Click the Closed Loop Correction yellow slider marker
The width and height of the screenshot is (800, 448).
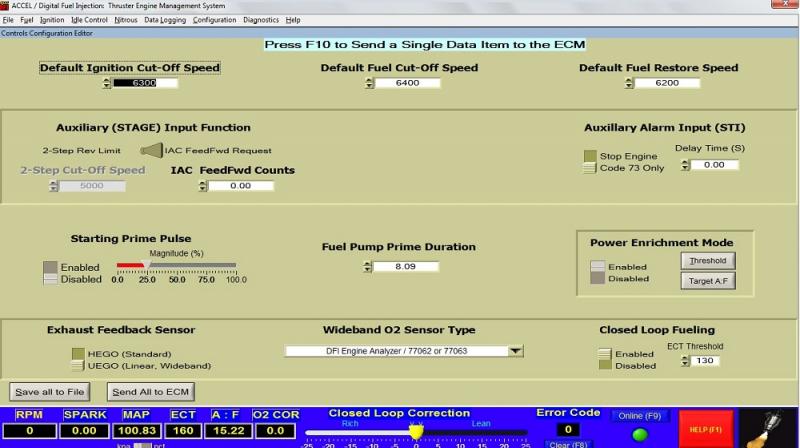(x=416, y=432)
